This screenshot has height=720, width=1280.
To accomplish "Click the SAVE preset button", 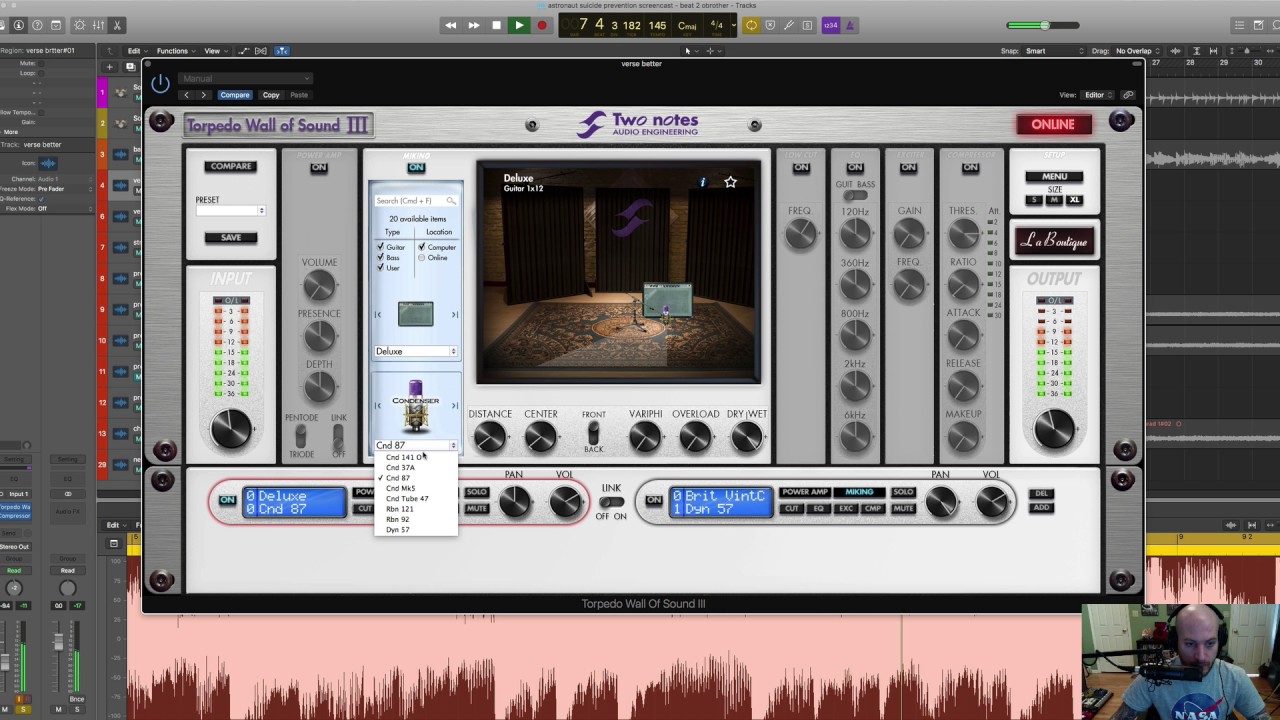I will (231, 237).
